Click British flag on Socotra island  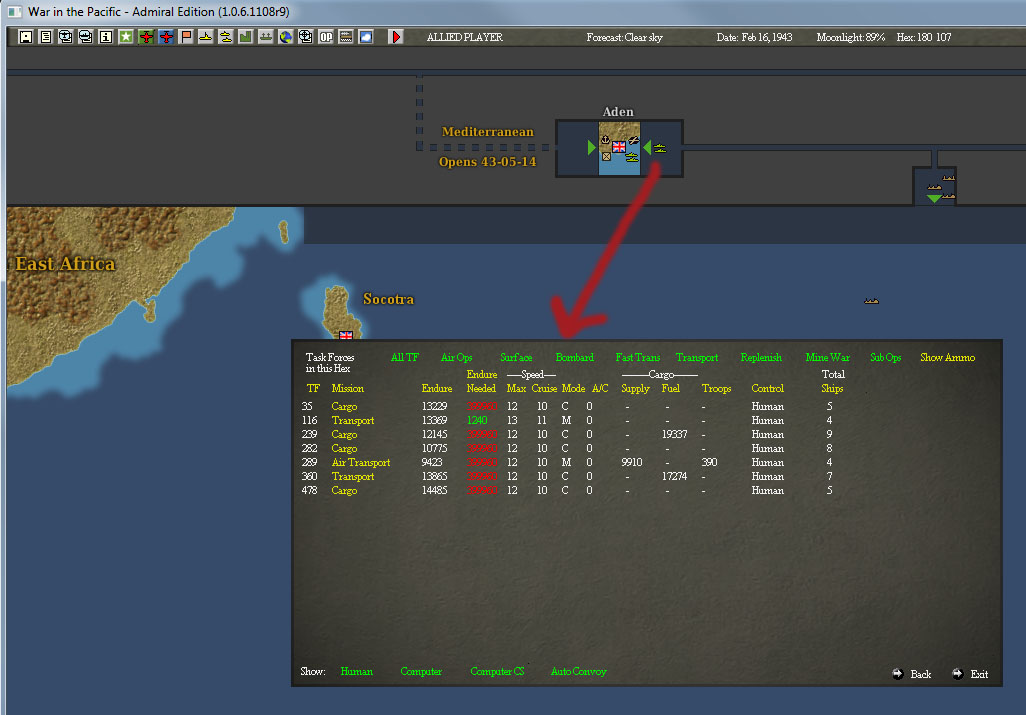[346, 335]
